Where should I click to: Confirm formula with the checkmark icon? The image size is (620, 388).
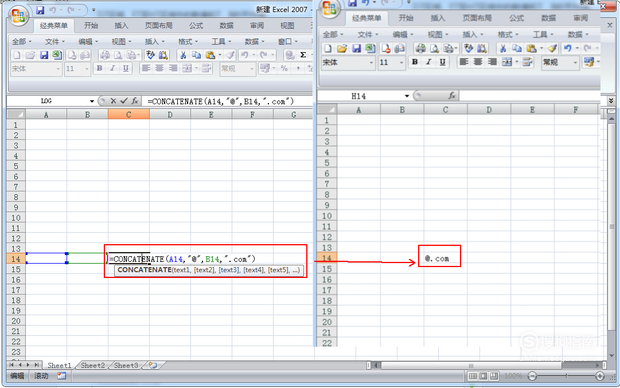tap(124, 101)
